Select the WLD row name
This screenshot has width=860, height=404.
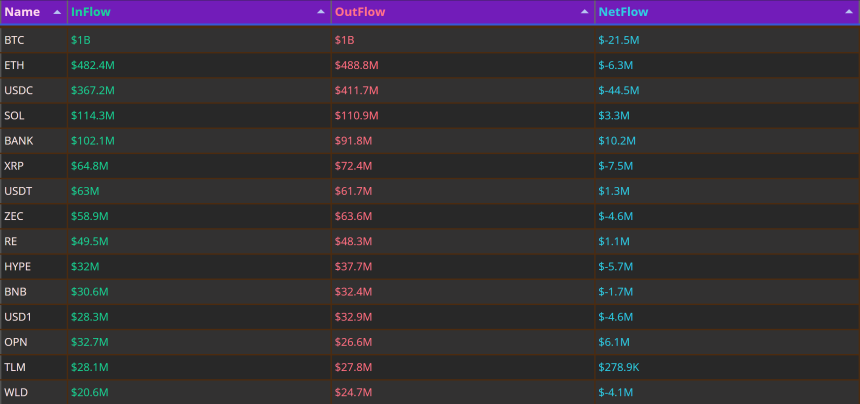tap(16, 392)
